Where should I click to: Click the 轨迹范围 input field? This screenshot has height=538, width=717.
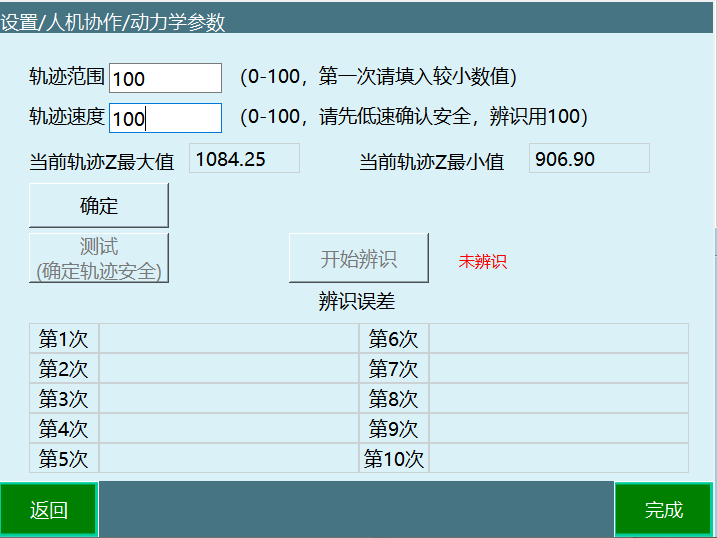pos(165,78)
